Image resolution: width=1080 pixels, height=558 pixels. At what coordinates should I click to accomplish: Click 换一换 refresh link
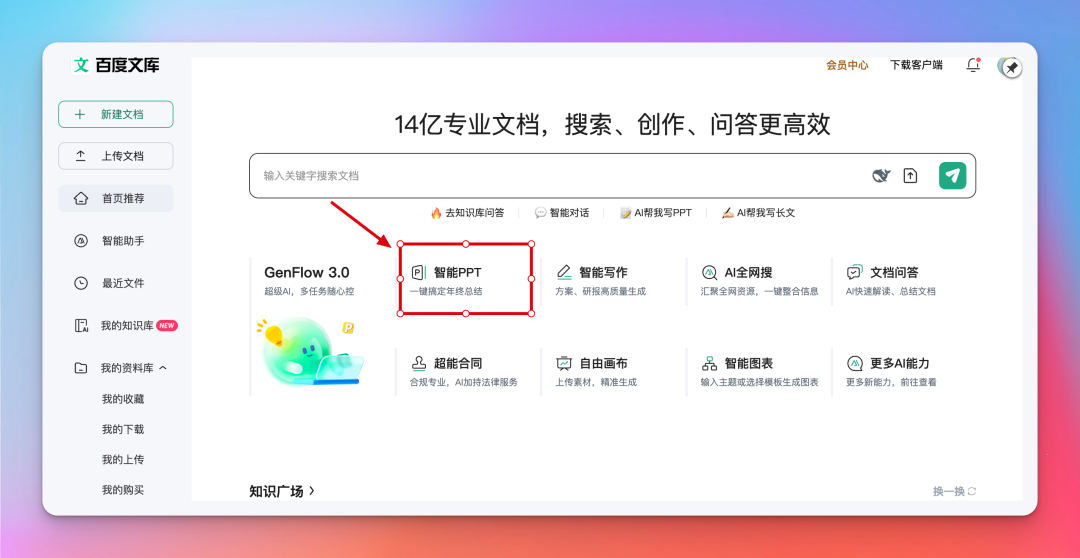(955, 491)
